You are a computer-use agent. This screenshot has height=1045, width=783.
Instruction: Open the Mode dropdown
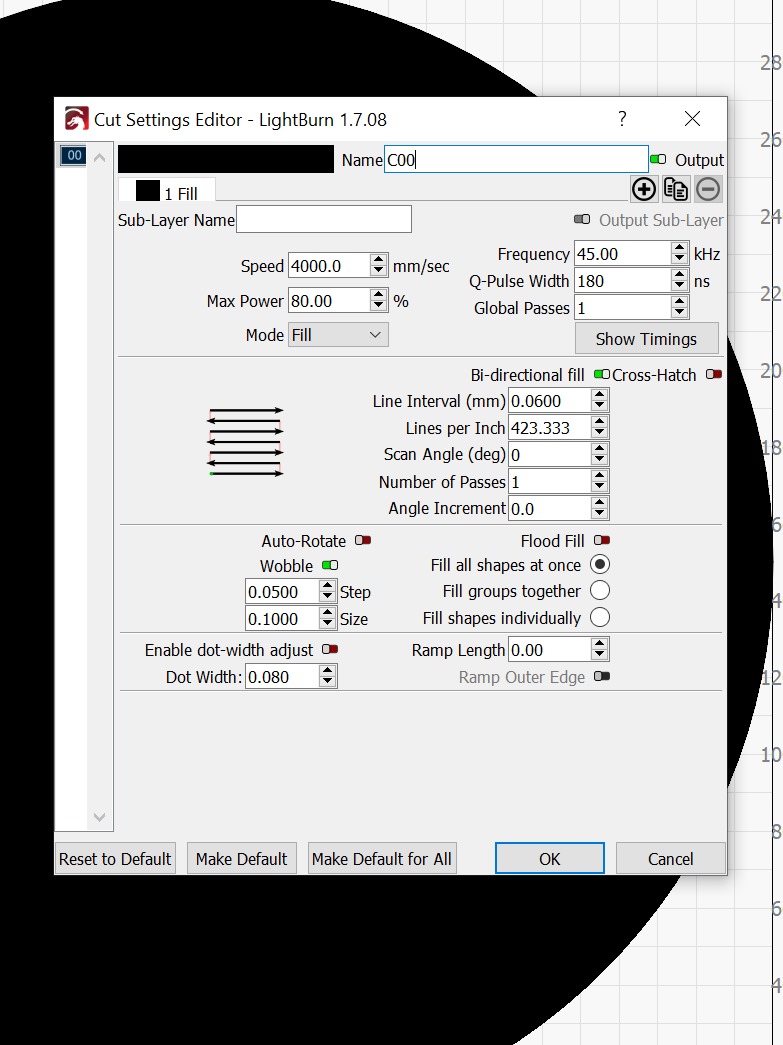338,335
